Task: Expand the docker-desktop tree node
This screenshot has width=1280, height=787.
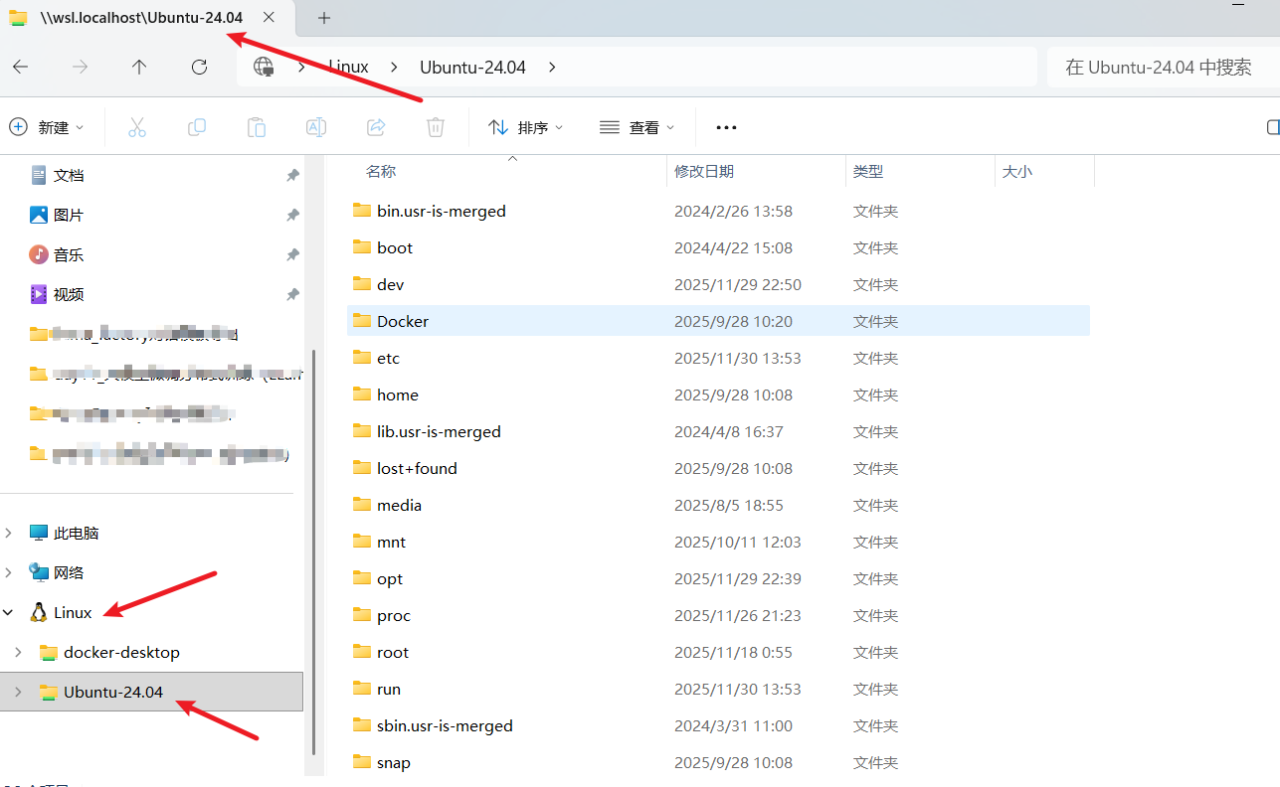Action: pos(18,652)
